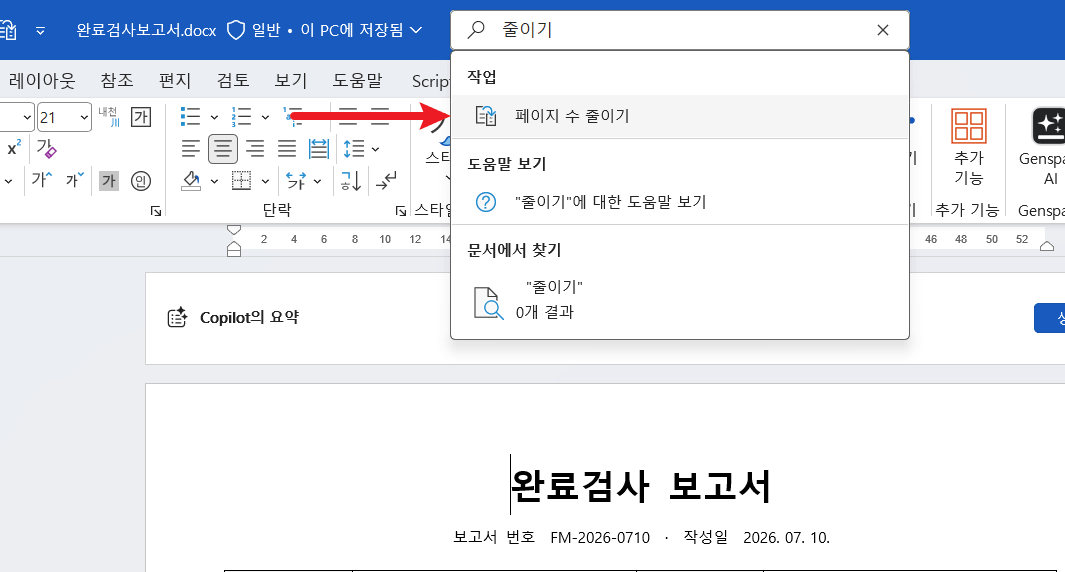Increase font size with grow icon
The height and width of the screenshot is (572, 1065).
tap(41, 180)
